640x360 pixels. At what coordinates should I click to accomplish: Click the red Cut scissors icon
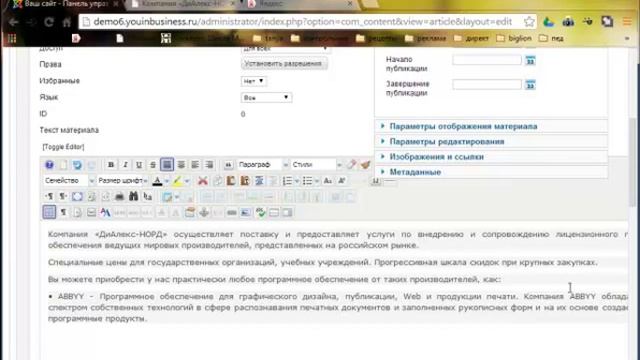[x=203, y=181]
